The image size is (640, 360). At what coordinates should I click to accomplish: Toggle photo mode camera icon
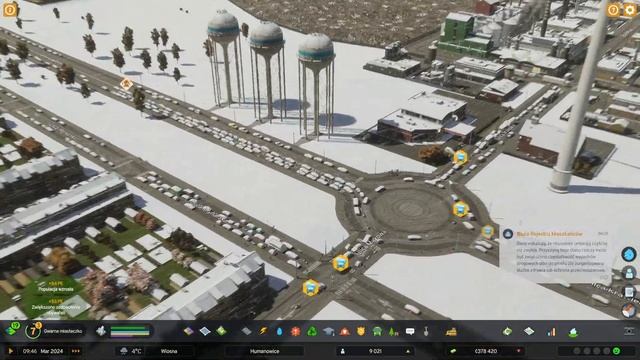click(x=630, y=331)
